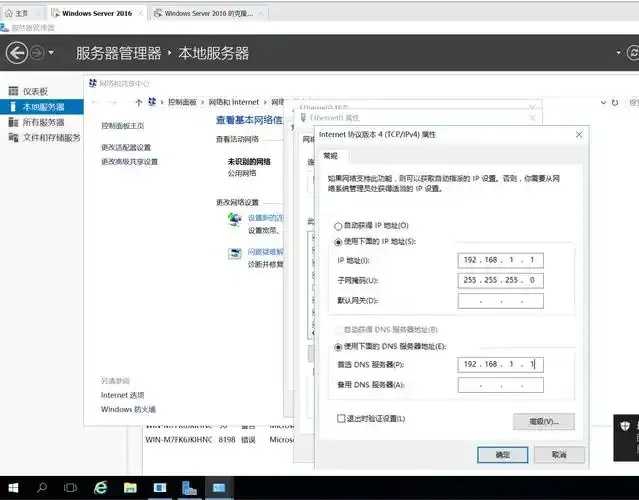
Task: Click the Server Manager back arrow button
Action: [17, 53]
